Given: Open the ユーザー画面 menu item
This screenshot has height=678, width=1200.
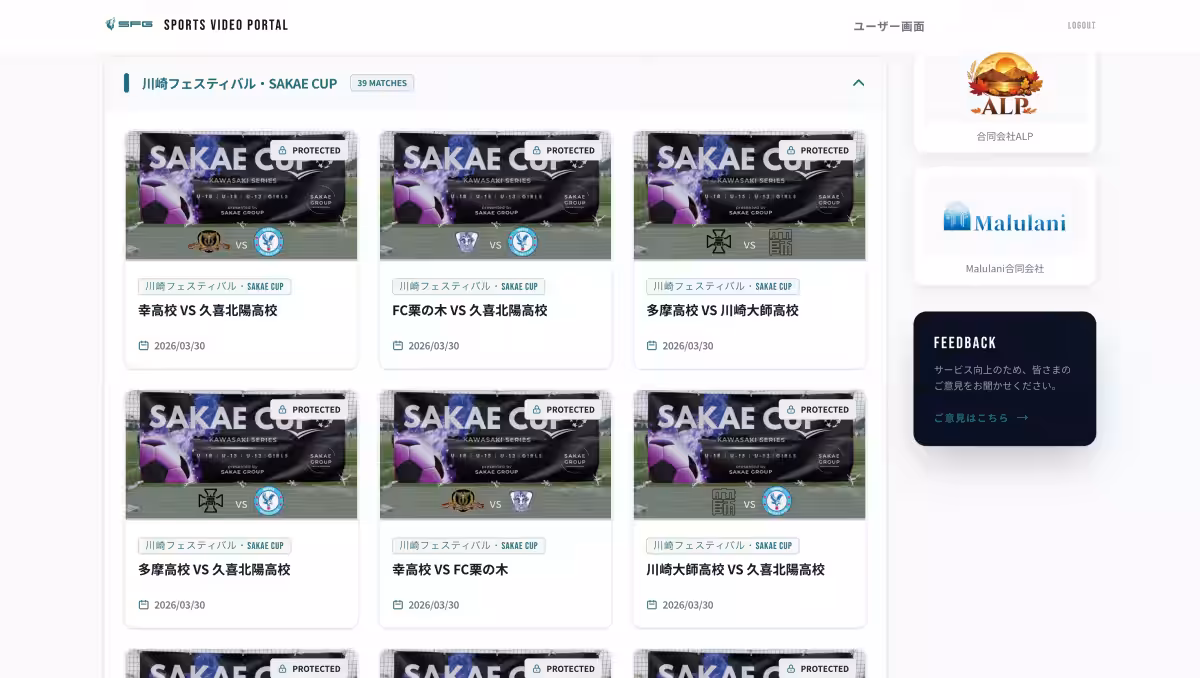Looking at the screenshot, I should pyautogui.click(x=889, y=26).
